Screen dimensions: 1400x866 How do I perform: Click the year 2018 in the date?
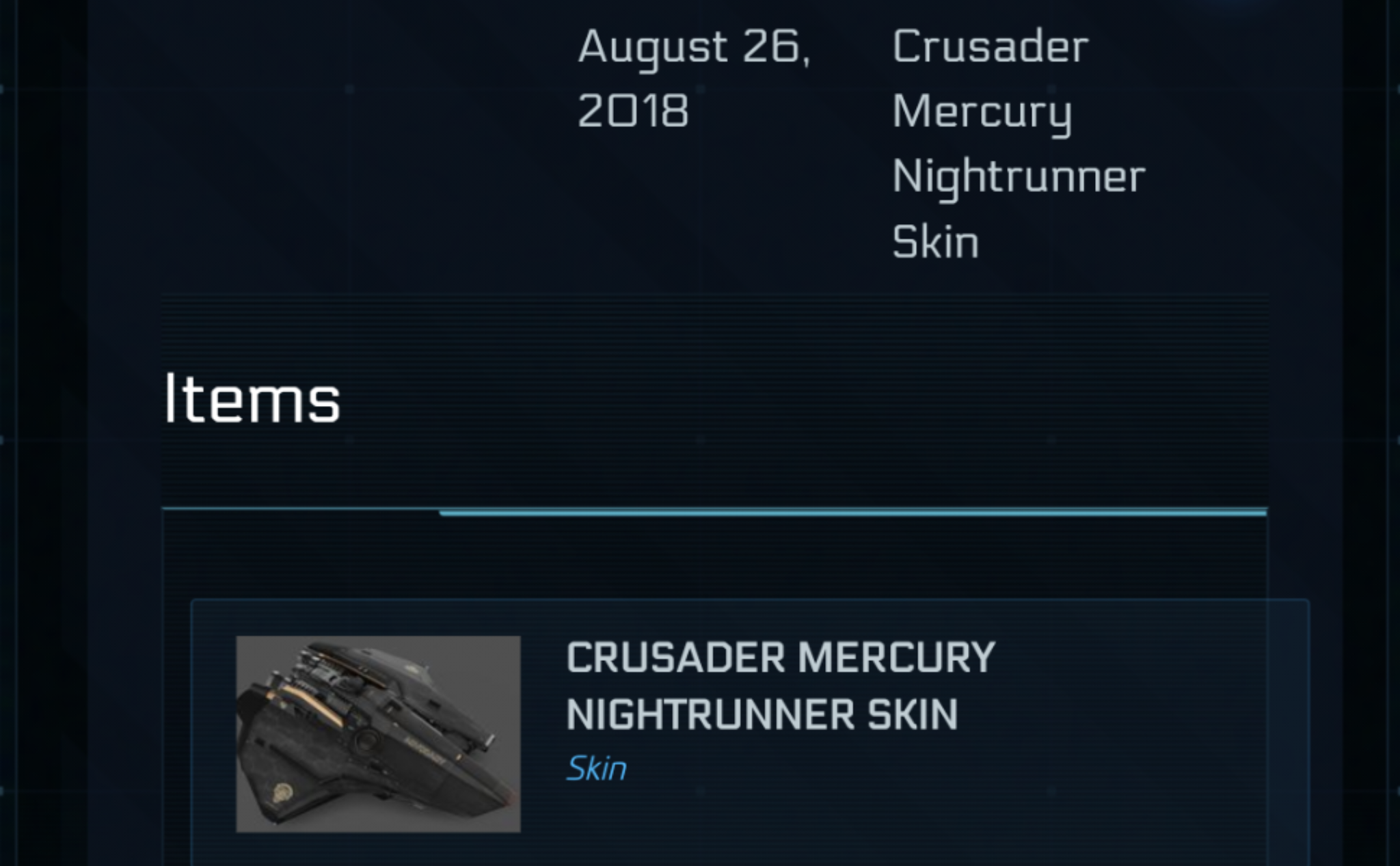[x=632, y=111]
